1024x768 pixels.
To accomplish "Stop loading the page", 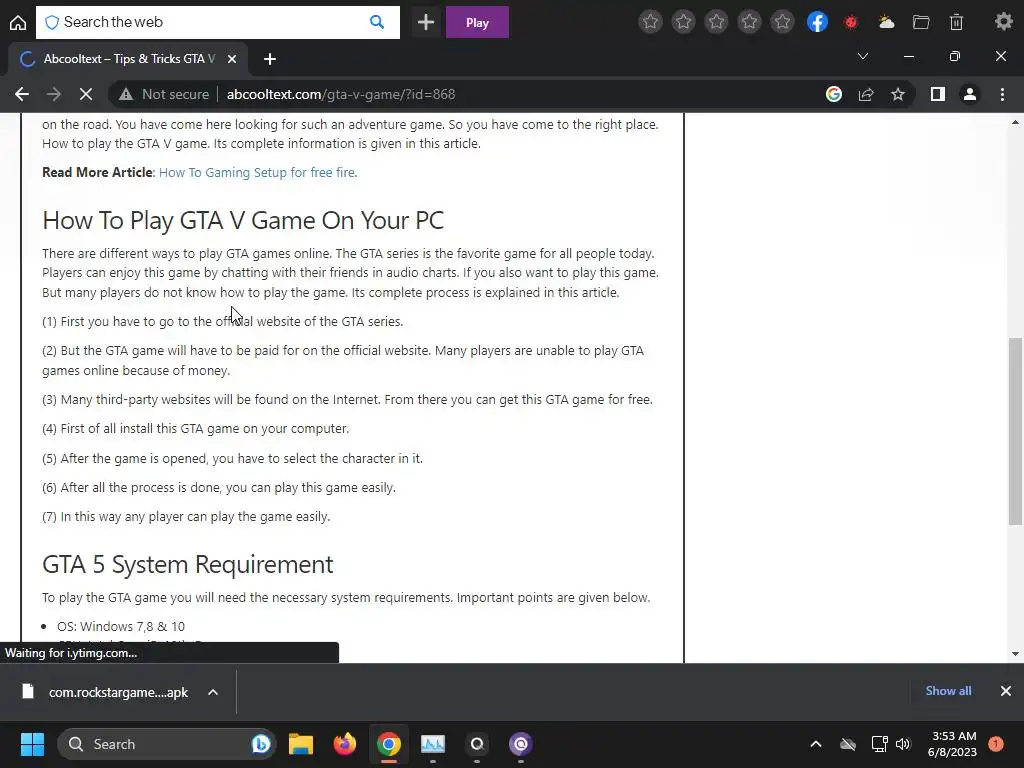I will click(86, 94).
